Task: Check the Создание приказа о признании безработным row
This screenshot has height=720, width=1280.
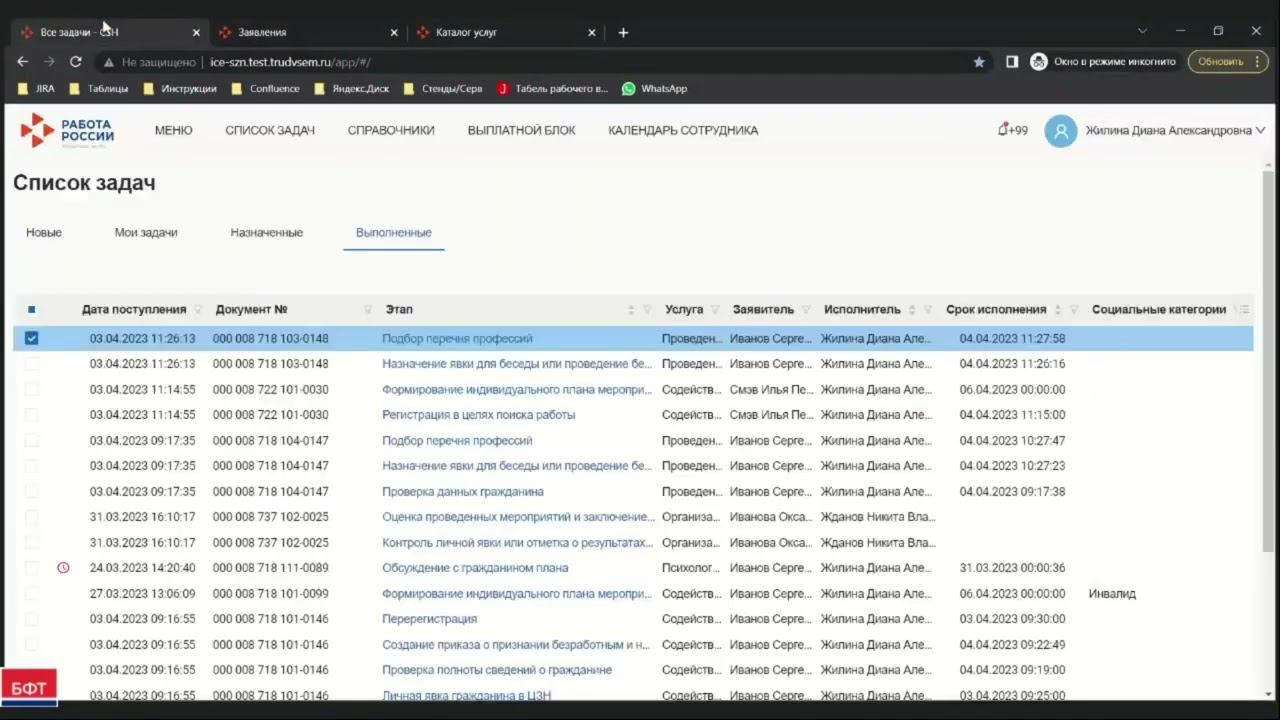Action: 31,645
